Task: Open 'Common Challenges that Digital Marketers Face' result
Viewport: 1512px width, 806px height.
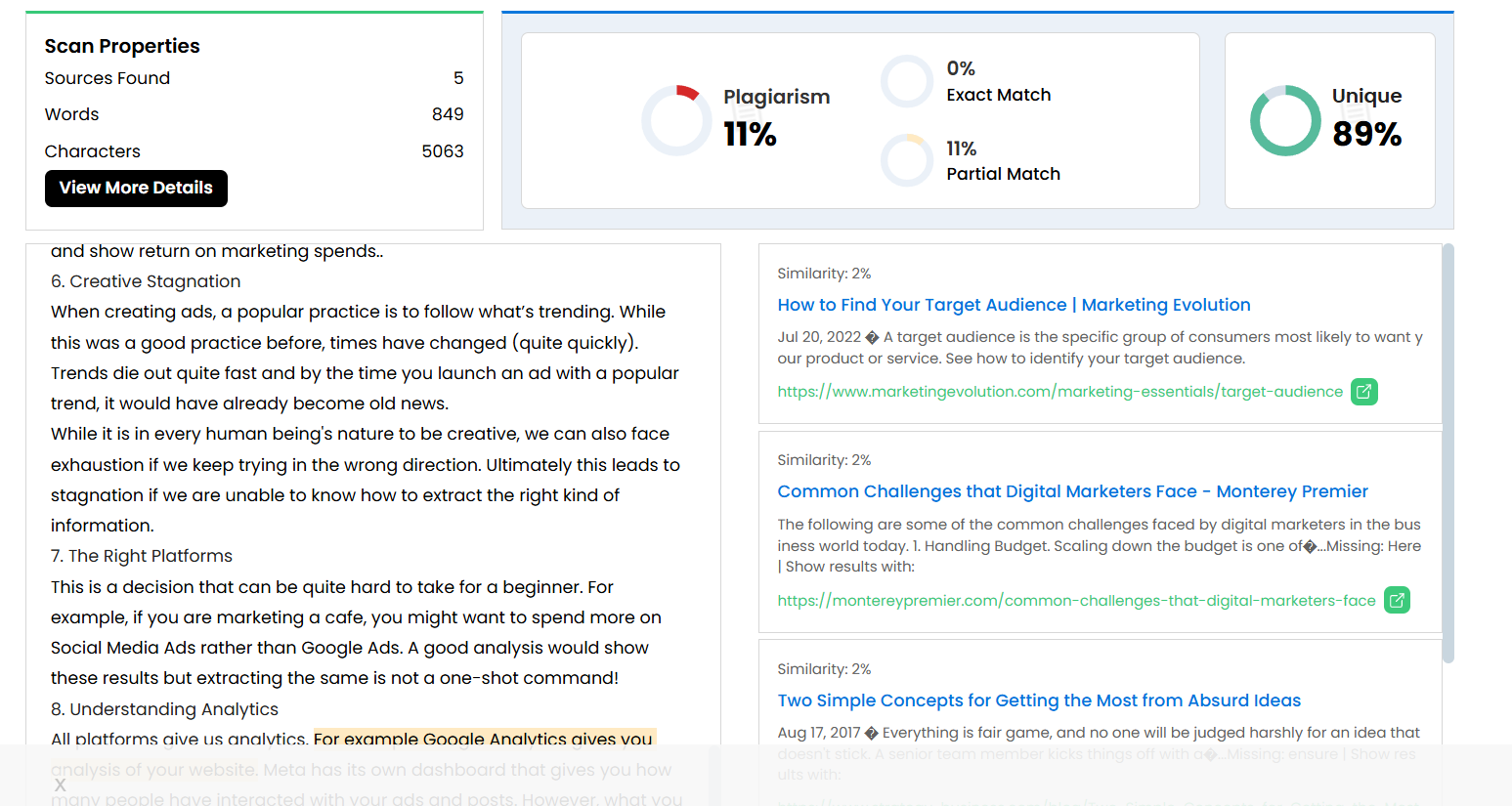Action: (1072, 491)
